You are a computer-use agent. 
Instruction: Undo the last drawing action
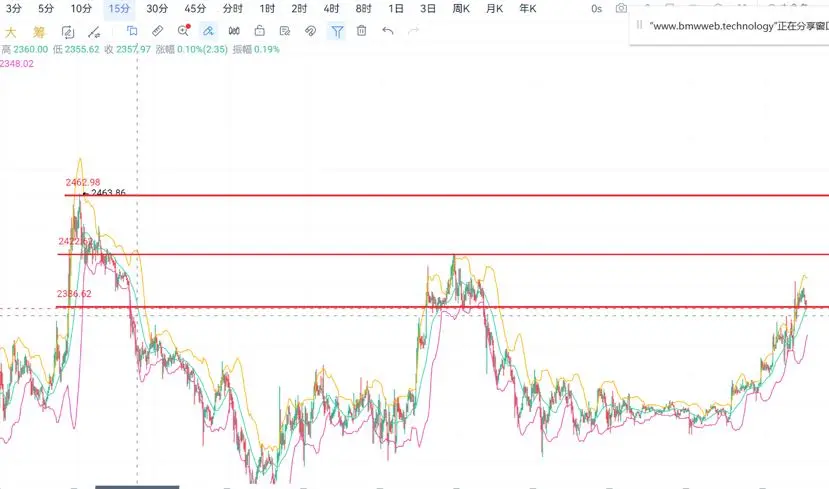click(x=388, y=31)
